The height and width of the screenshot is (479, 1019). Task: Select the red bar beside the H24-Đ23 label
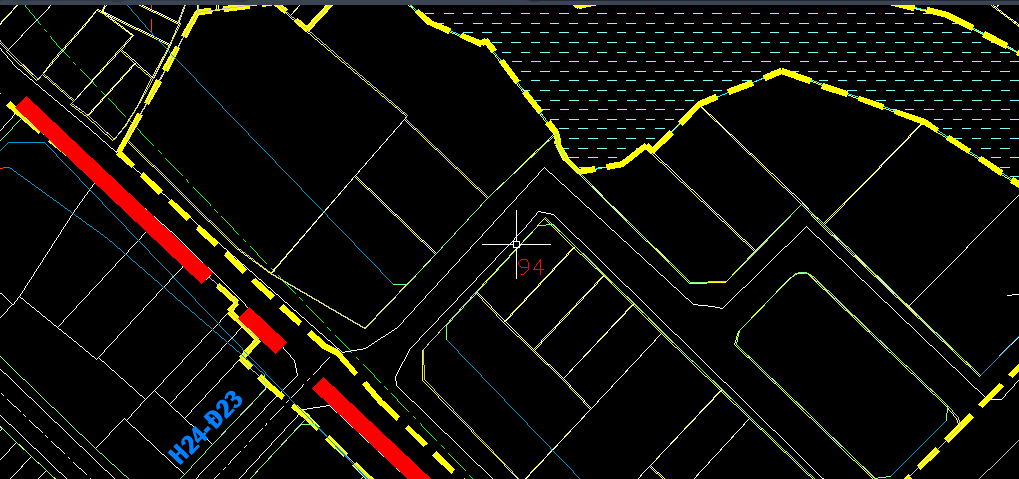372,430
